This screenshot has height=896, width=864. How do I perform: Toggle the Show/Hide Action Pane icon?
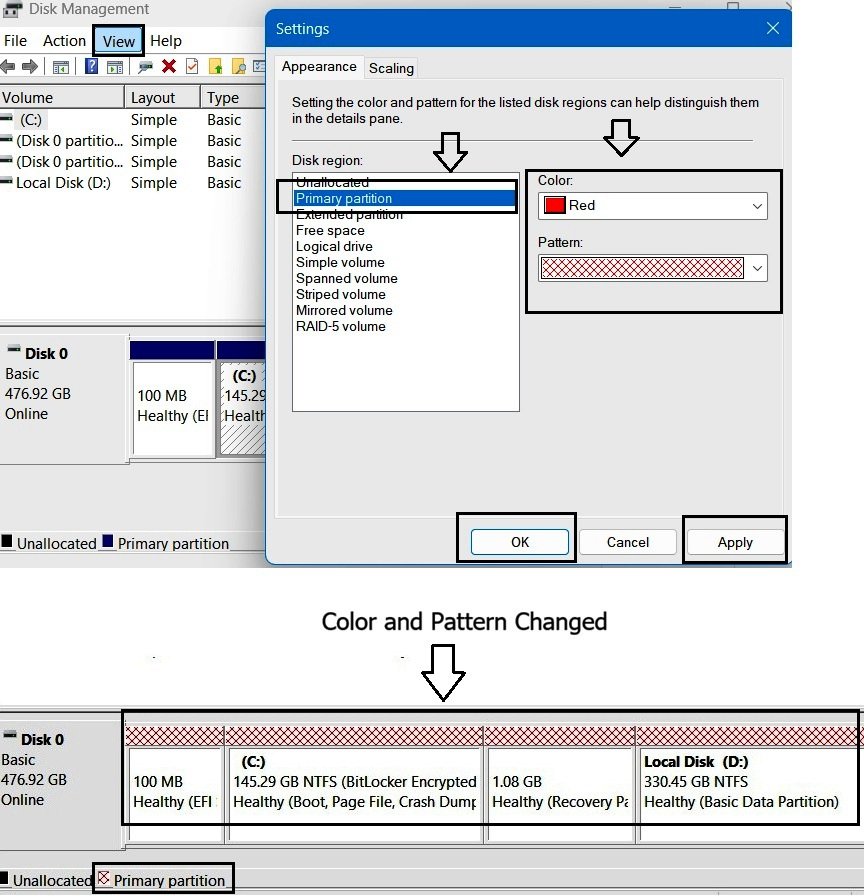pos(115,67)
